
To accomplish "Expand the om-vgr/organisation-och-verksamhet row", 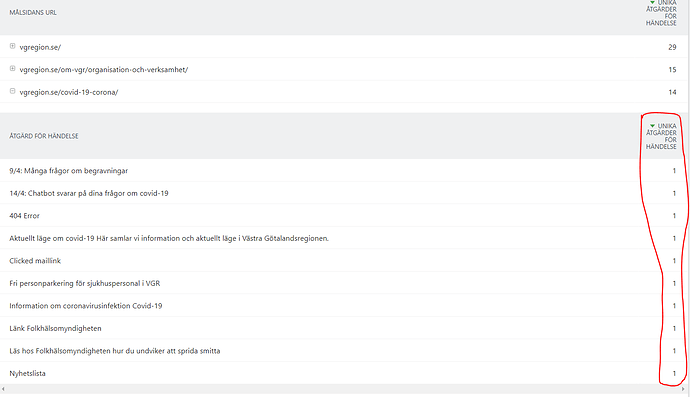I will click(x=12, y=68).
